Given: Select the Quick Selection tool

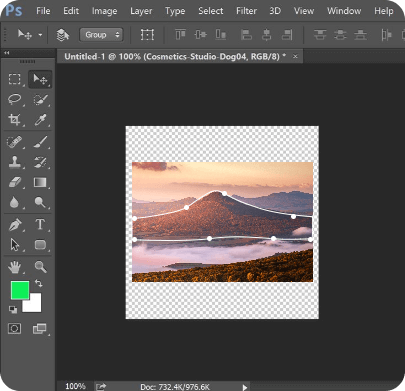Looking at the screenshot, I should [40, 99].
